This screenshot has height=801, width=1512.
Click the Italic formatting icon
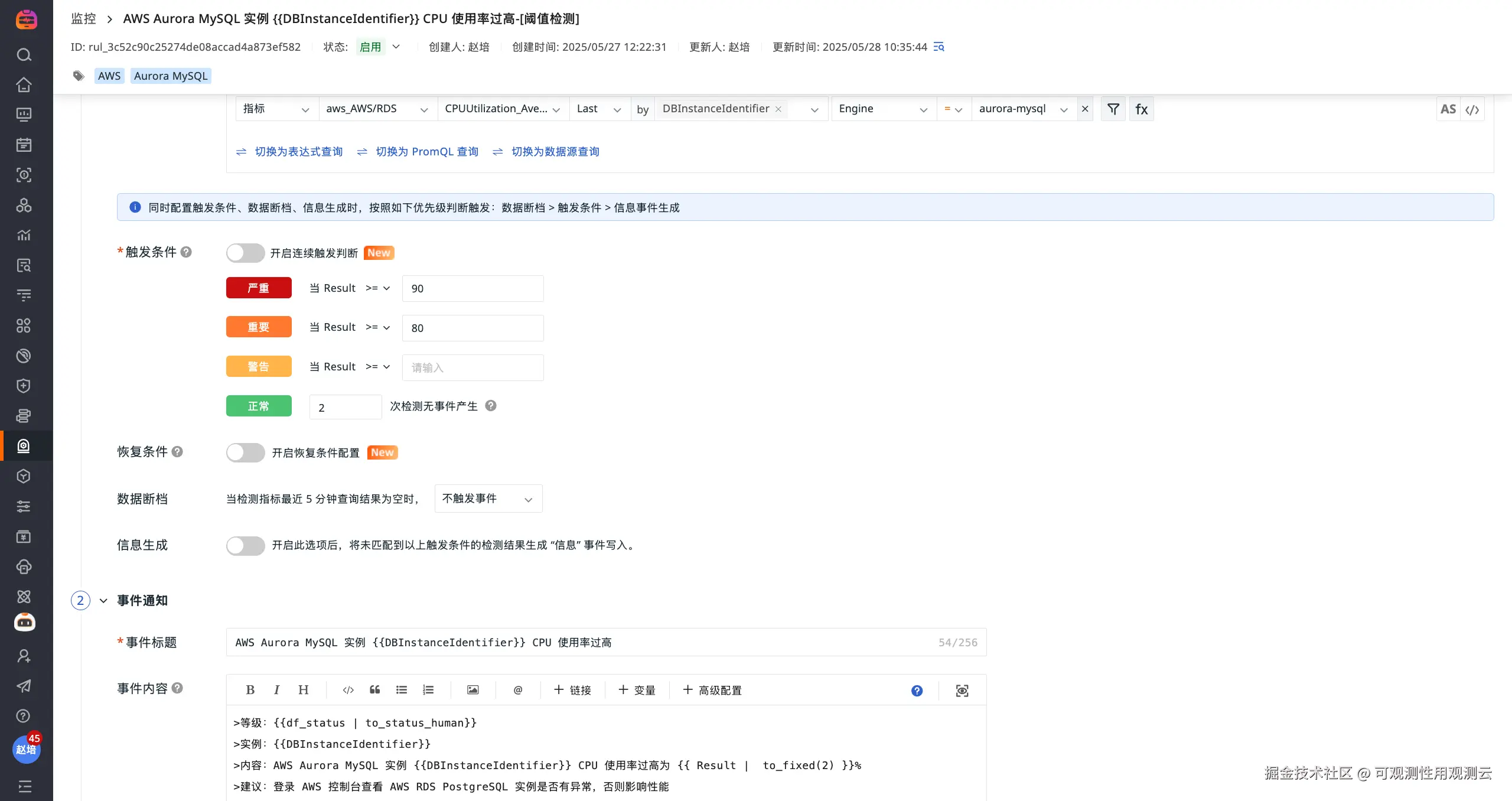[x=276, y=690]
